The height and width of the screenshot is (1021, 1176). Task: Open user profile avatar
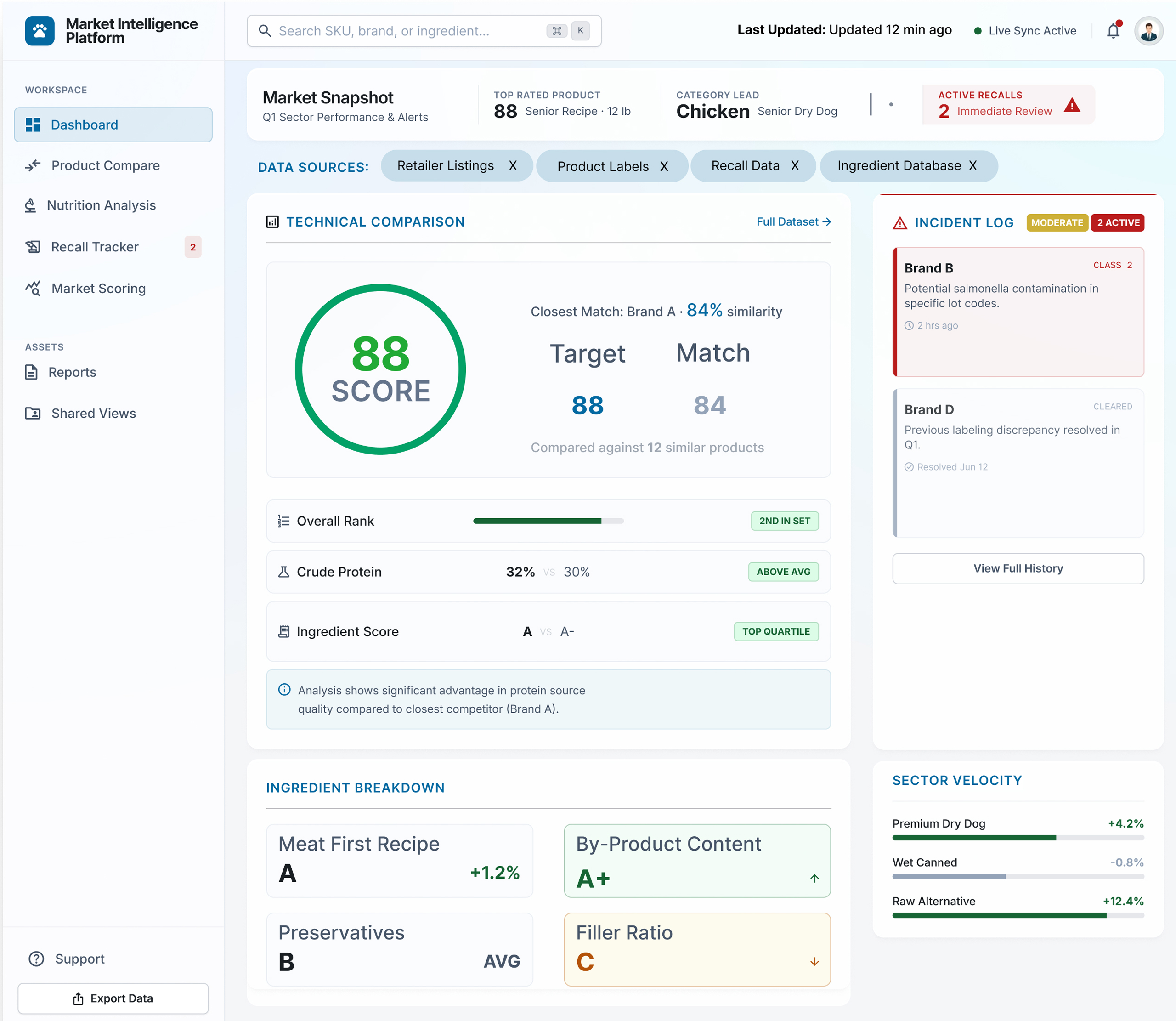pyautogui.click(x=1148, y=31)
